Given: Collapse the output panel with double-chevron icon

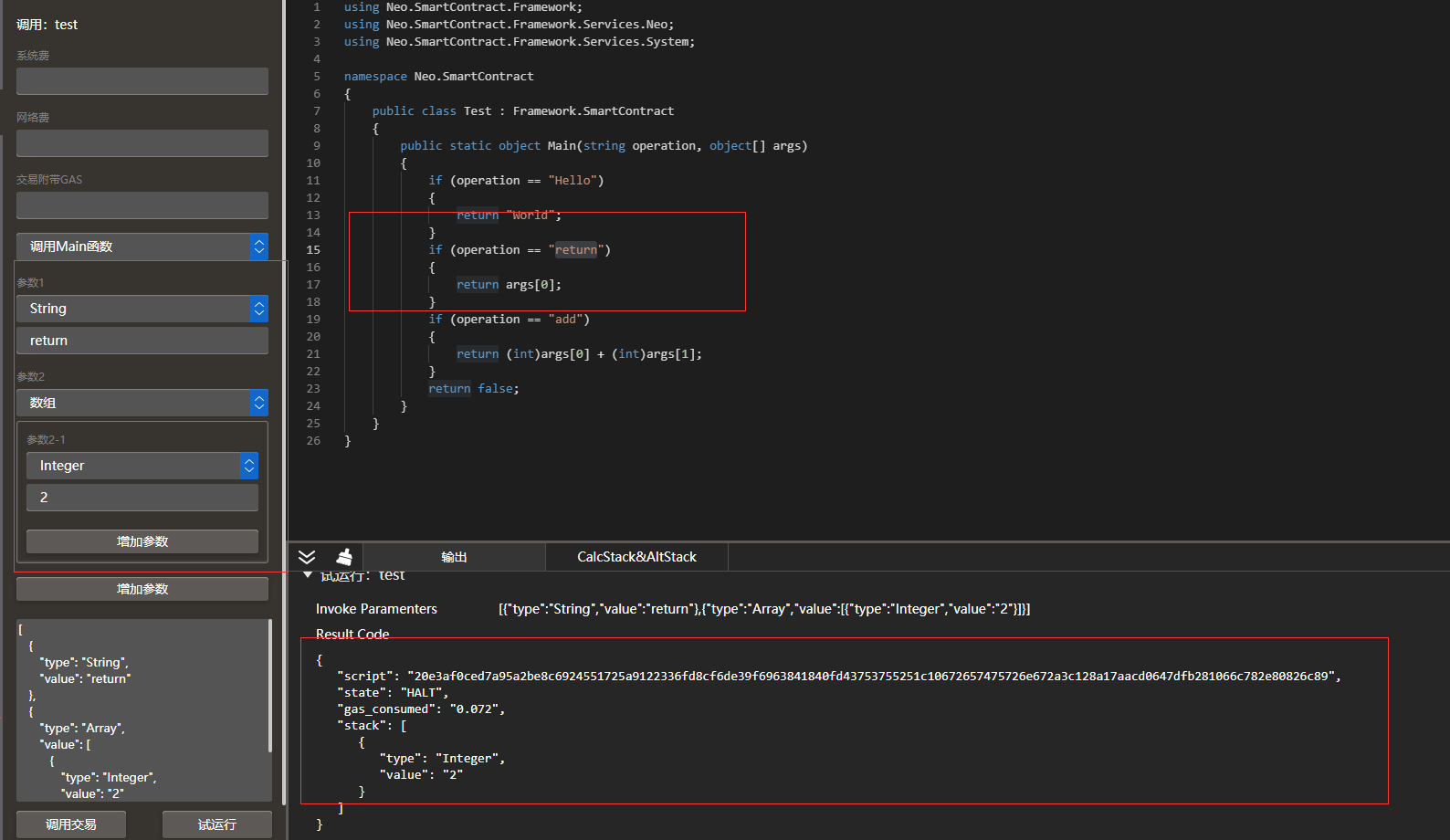Looking at the screenshot, I should click(x=307, y=557).
